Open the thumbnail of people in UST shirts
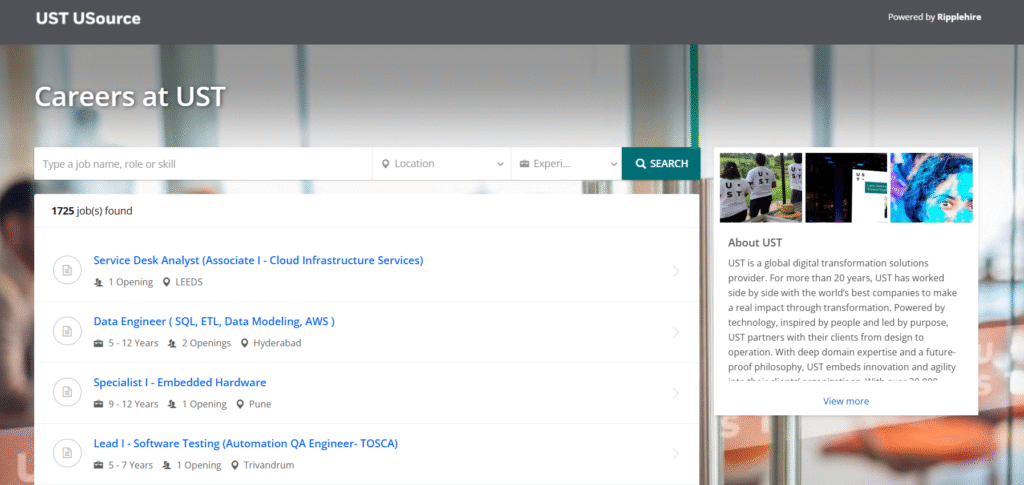1024x485 pixels. coord(761,188)
